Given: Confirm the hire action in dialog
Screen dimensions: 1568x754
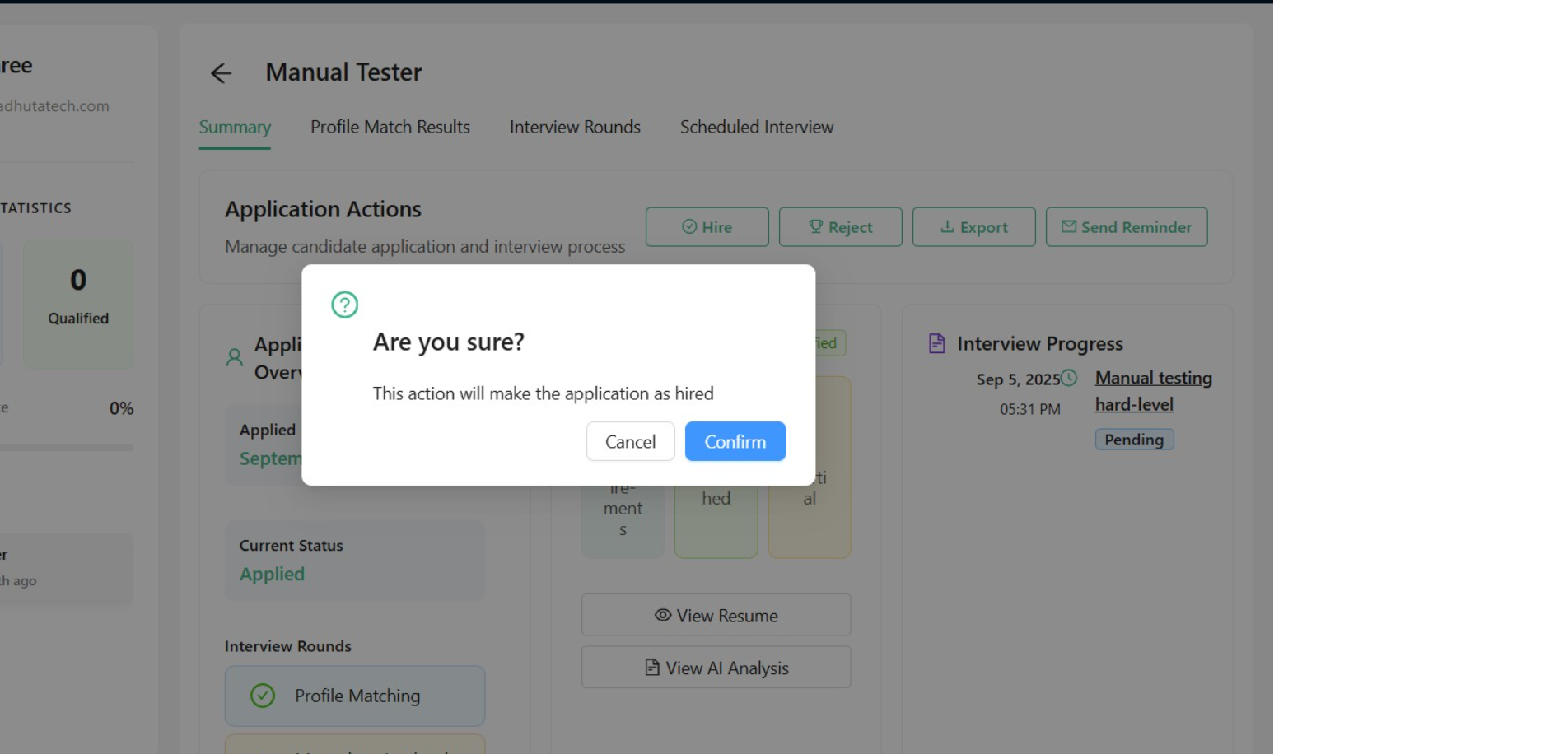Looking at the screenshot, I should tap(735, 442).
